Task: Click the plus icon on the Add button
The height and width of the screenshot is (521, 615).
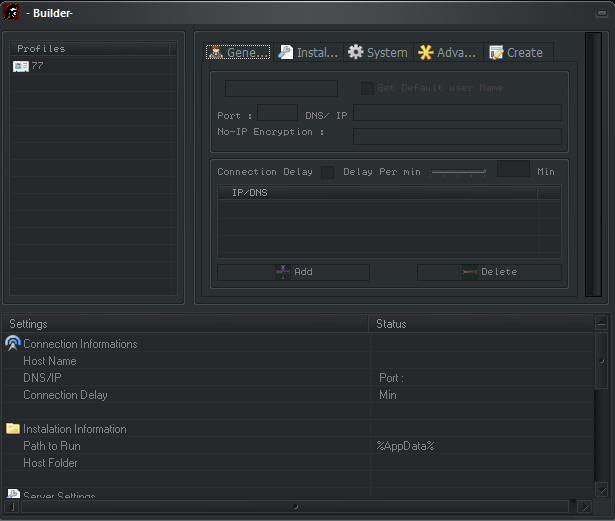Action: point(283,272)
